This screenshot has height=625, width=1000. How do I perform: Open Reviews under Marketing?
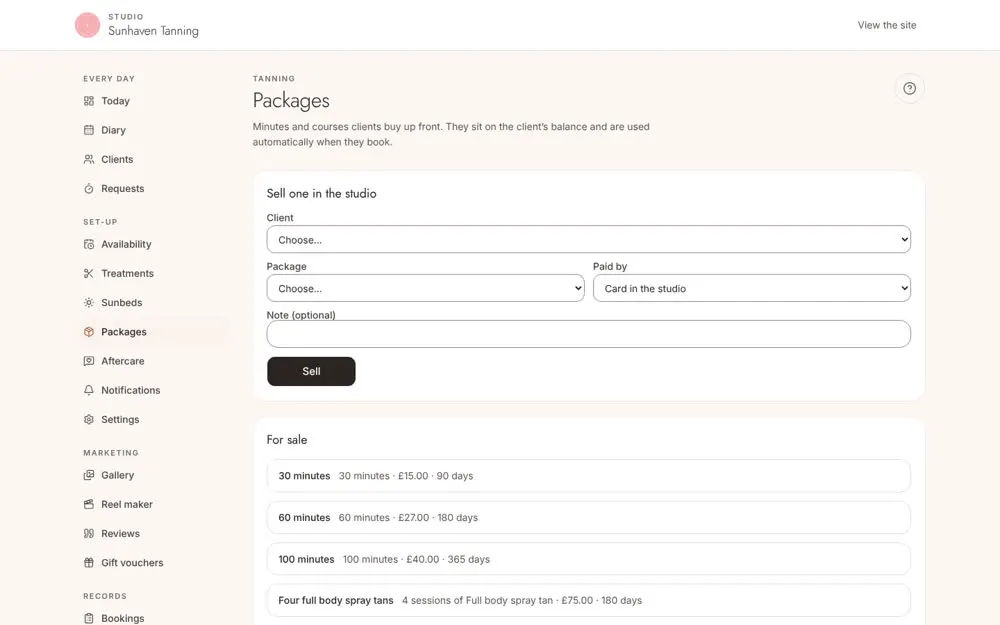pyautogui.click(x=120, y=534)
